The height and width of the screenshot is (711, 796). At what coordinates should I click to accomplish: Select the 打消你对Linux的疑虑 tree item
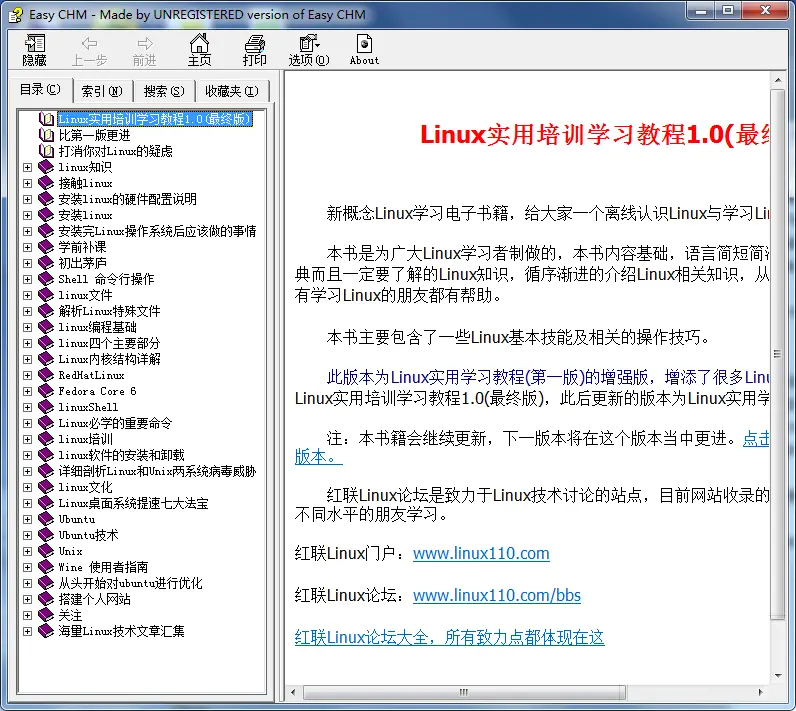[x=115, y=151]
